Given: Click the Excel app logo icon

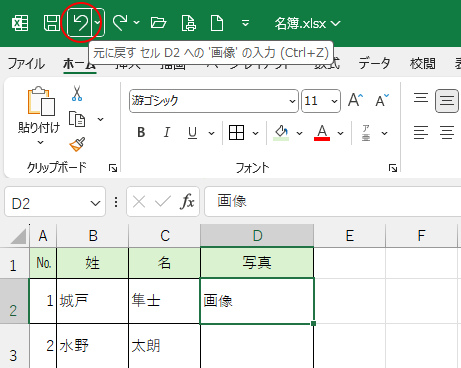Looking at the screenshot, I should (x=20, y=23).
